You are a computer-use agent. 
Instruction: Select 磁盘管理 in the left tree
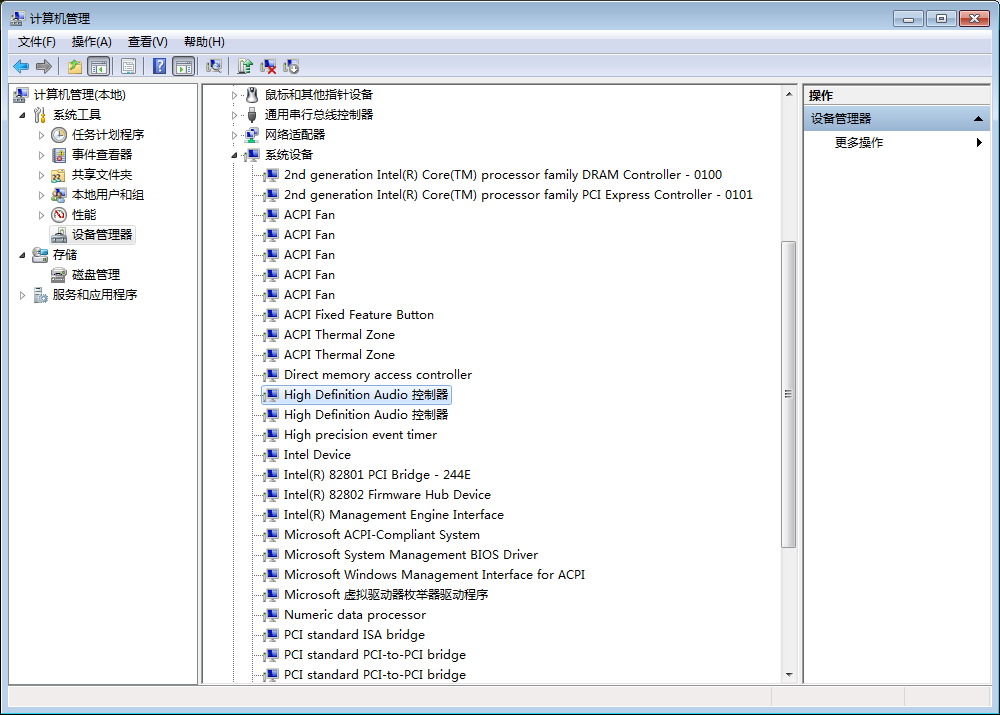tap(96, 275)
